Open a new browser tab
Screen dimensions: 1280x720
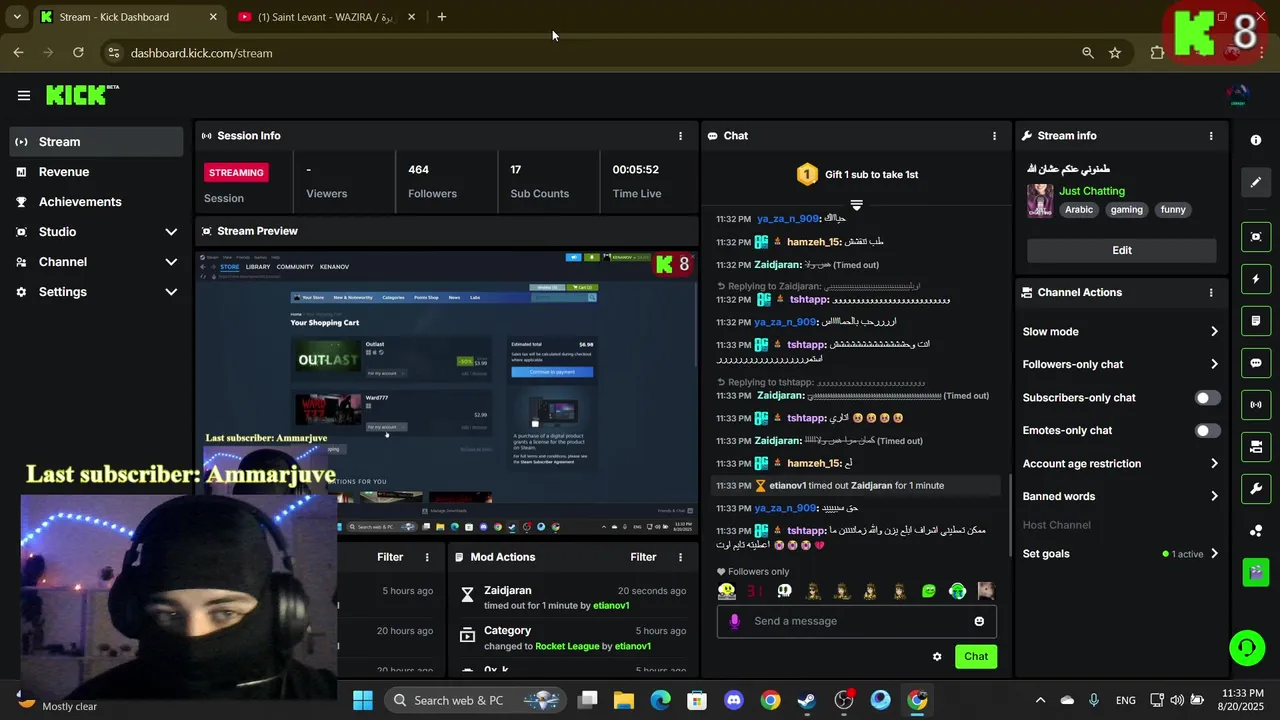[442, 17]
